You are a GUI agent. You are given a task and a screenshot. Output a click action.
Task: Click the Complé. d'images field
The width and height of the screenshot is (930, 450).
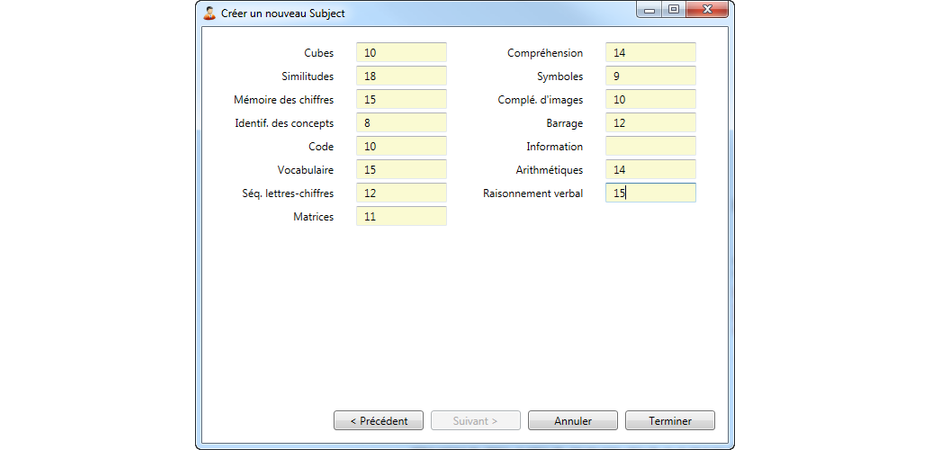click(650, 100)
